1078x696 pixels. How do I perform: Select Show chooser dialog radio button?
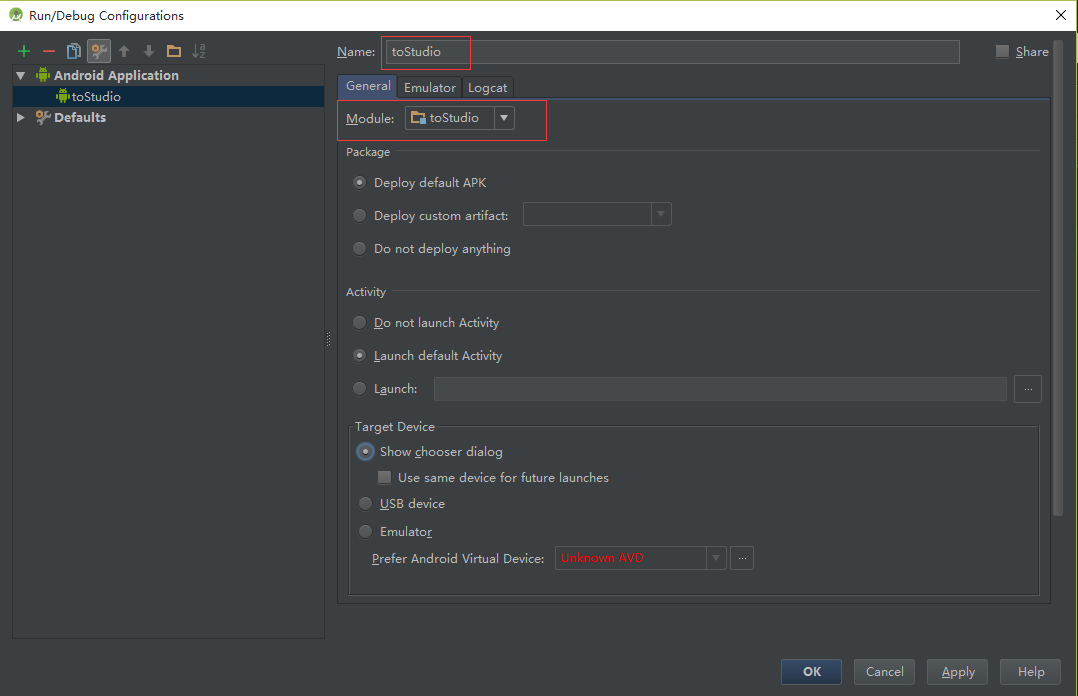pos(365,452)
